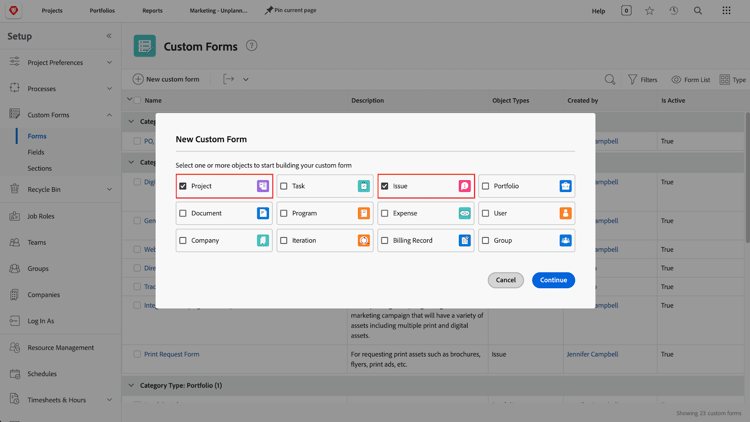Check the Task object checkbox
Viewport: 750px width, 422px height.
[x=284, y=186]
